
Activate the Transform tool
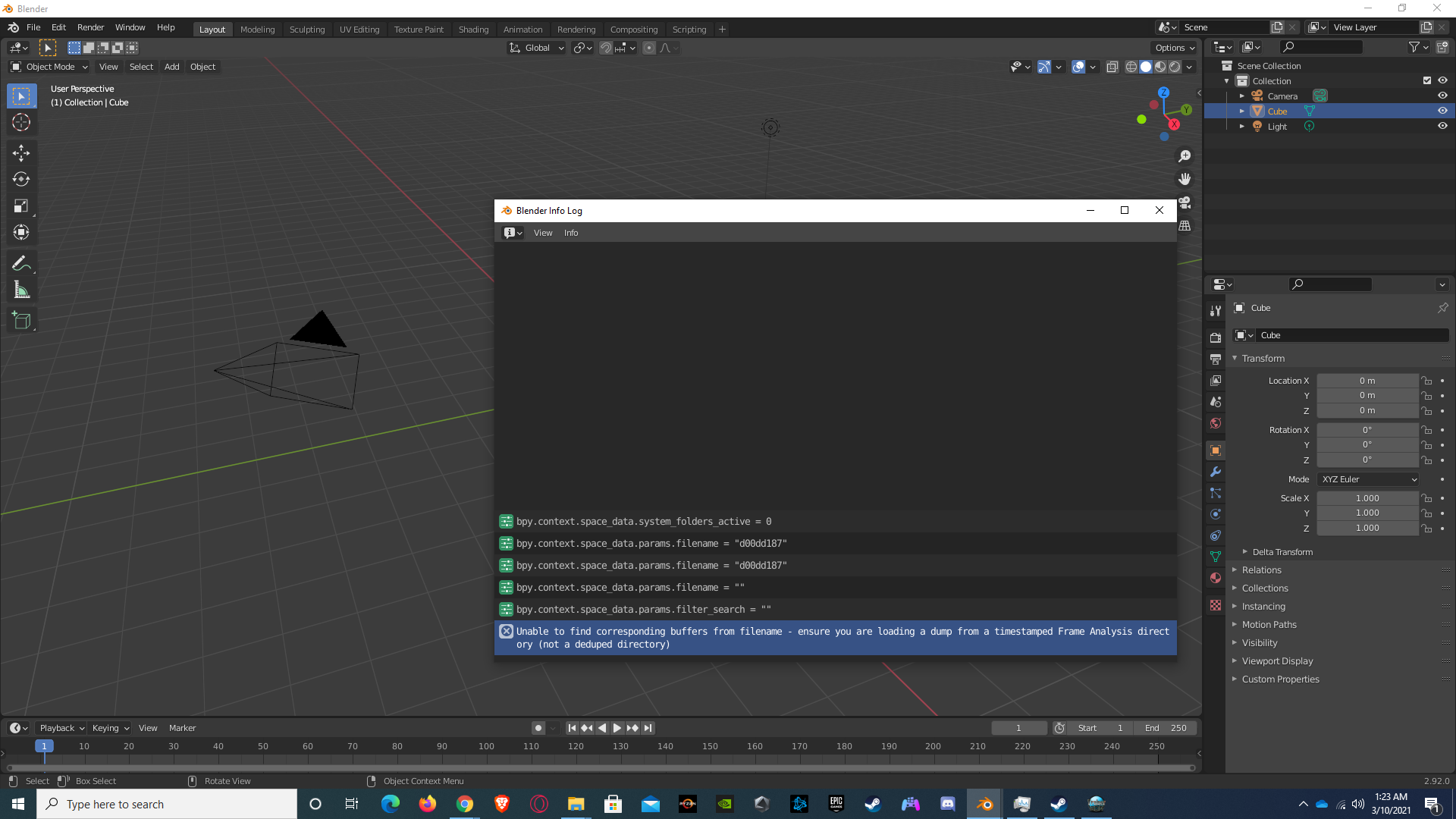click(x=21, y=233)
